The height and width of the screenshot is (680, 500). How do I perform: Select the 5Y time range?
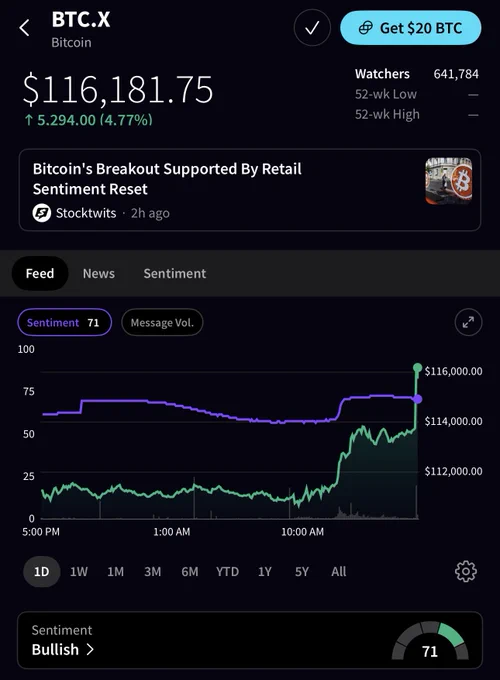click(x=302, y=572)
